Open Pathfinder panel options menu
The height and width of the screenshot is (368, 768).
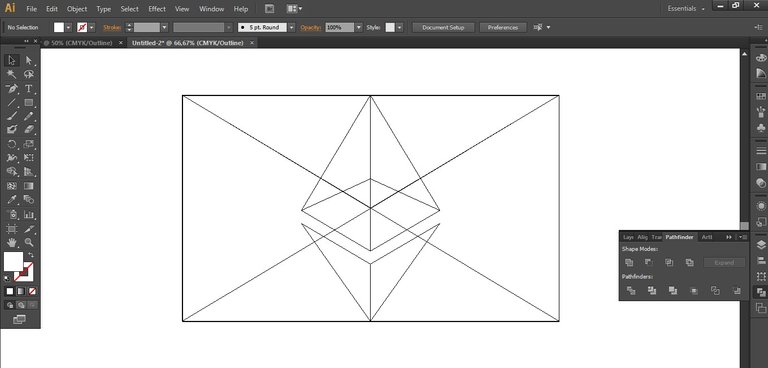(743, 237)
